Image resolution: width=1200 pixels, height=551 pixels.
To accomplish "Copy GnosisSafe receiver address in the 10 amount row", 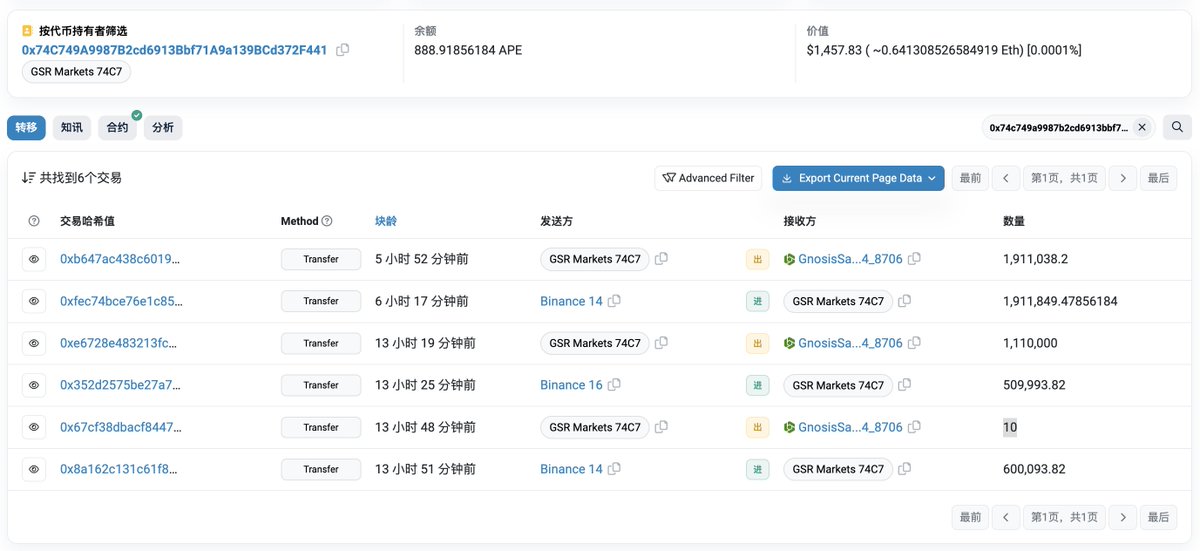I will pyautogui.click(x=914, y=427).
